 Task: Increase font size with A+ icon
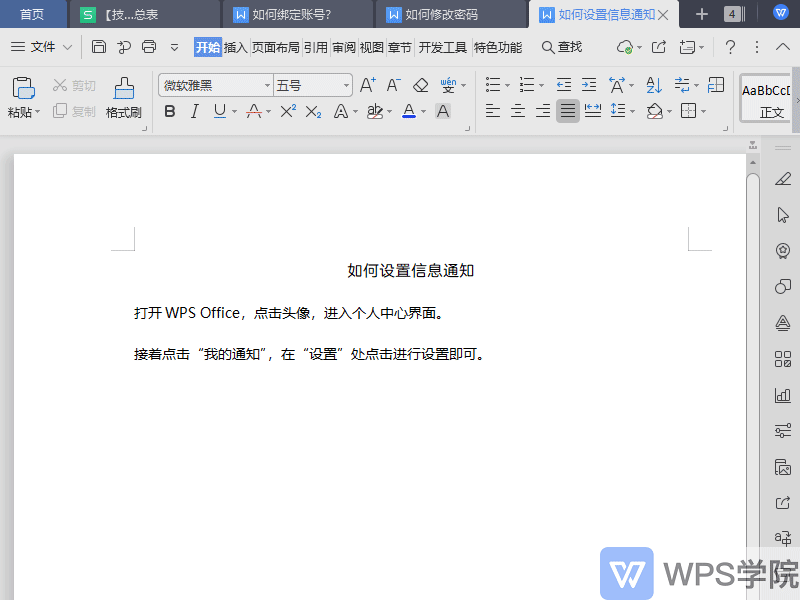click(367, 85)
